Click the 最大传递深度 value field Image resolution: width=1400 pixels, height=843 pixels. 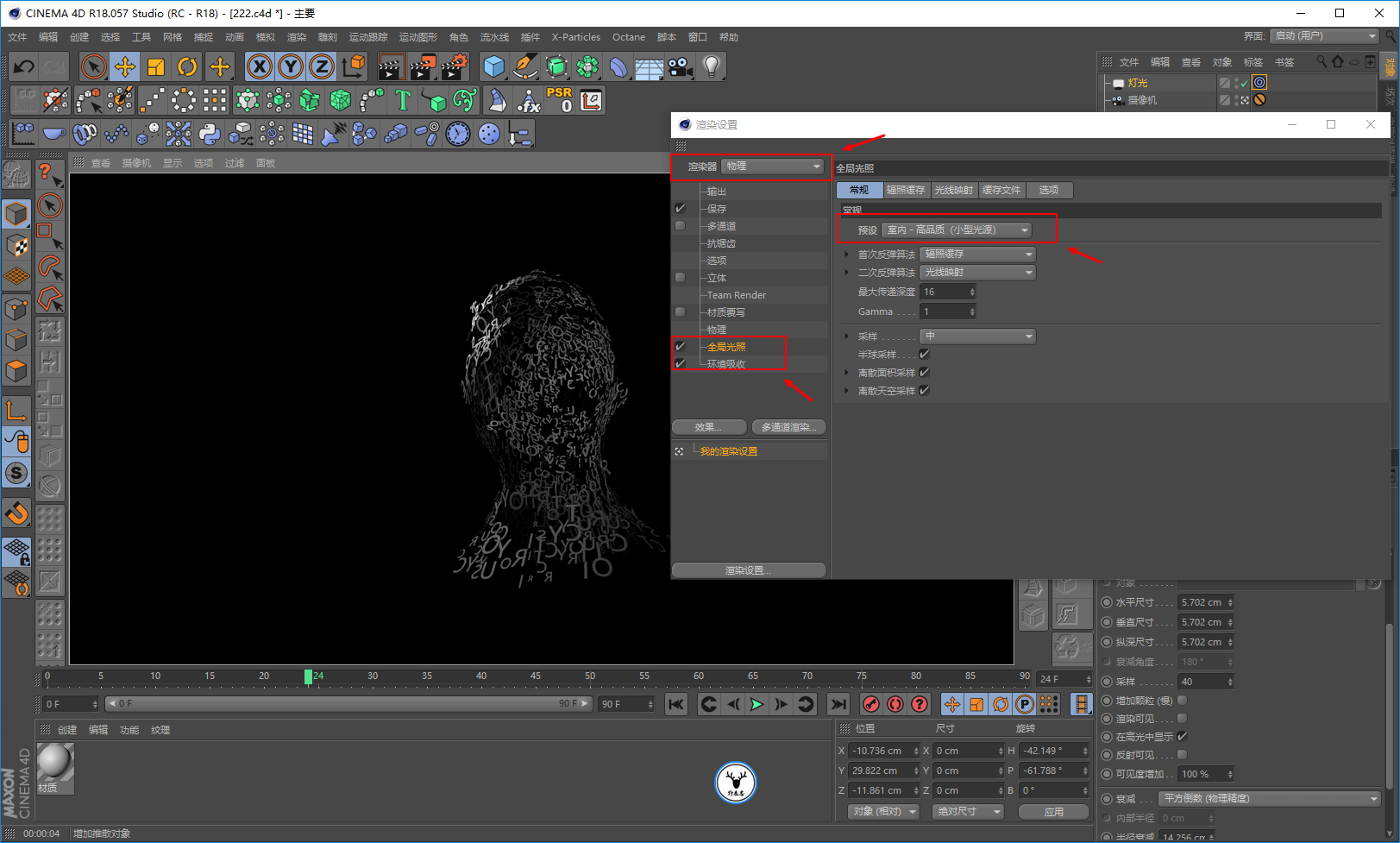948,293
